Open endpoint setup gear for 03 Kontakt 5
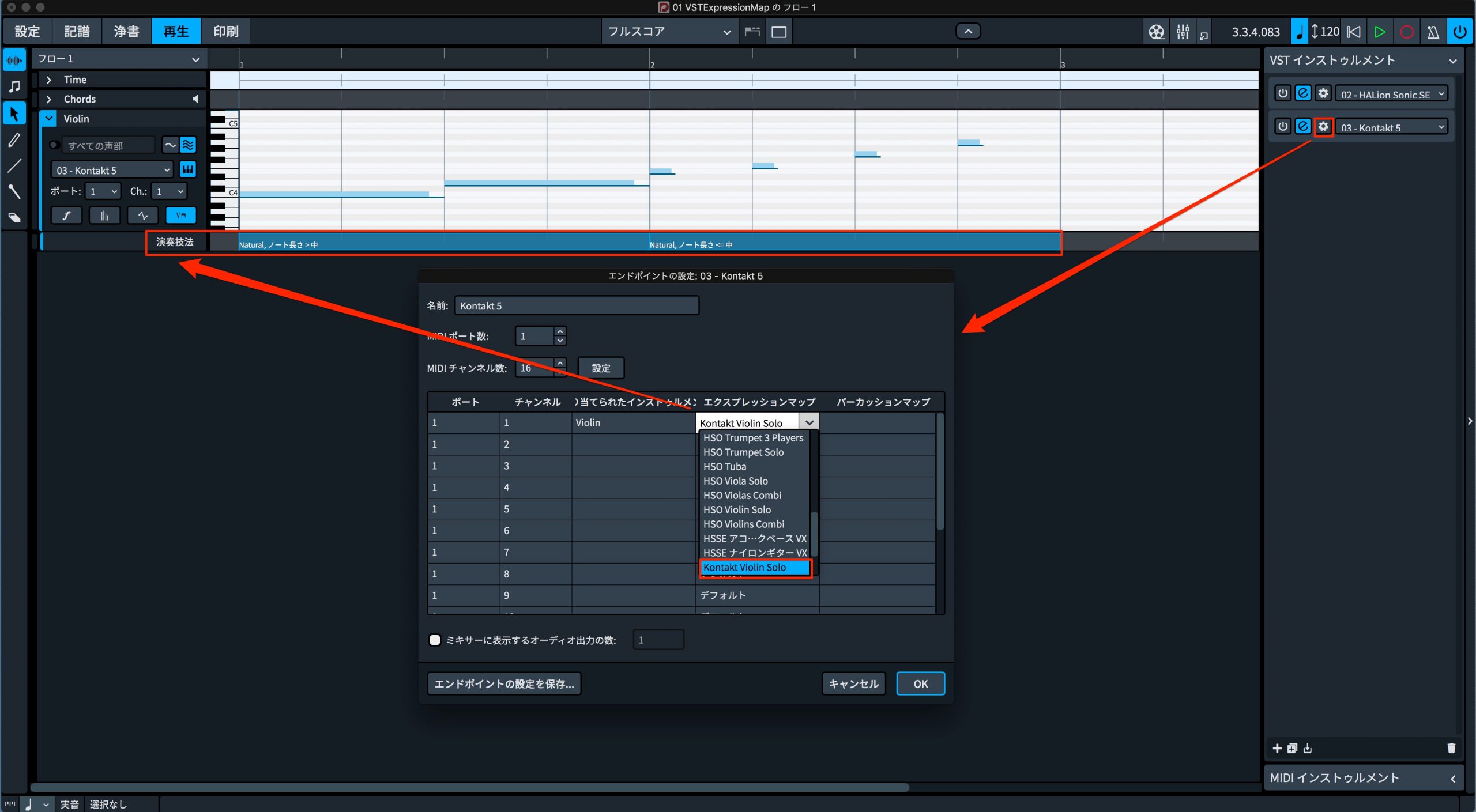 1323,126
